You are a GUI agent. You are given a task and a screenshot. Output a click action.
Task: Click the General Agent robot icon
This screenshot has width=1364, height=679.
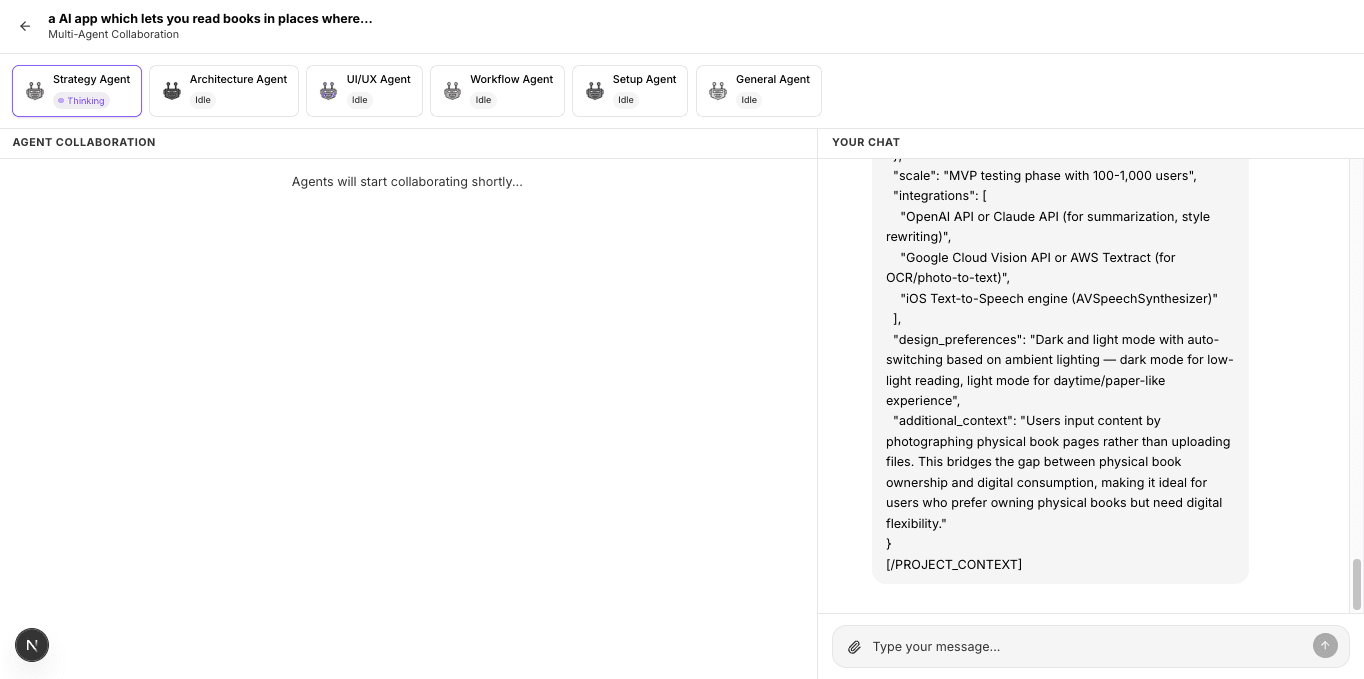[x=717, y=90]
